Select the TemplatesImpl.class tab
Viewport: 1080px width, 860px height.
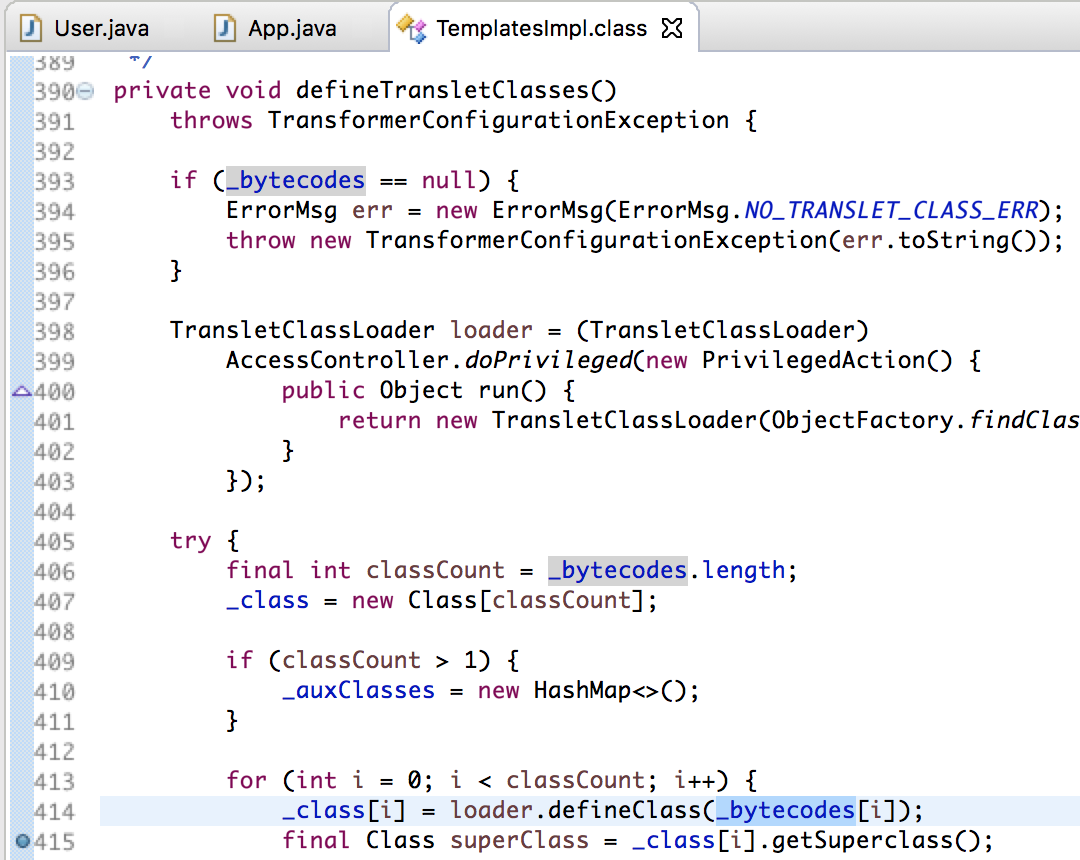[541, 28]
